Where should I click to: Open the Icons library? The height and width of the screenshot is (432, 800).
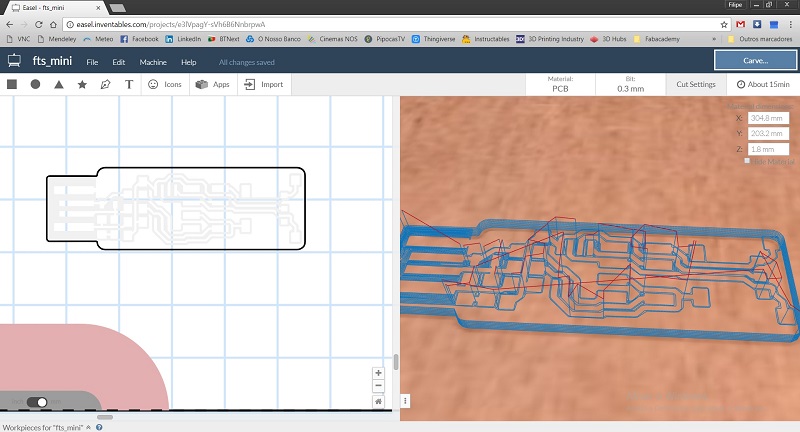[165, 84]
